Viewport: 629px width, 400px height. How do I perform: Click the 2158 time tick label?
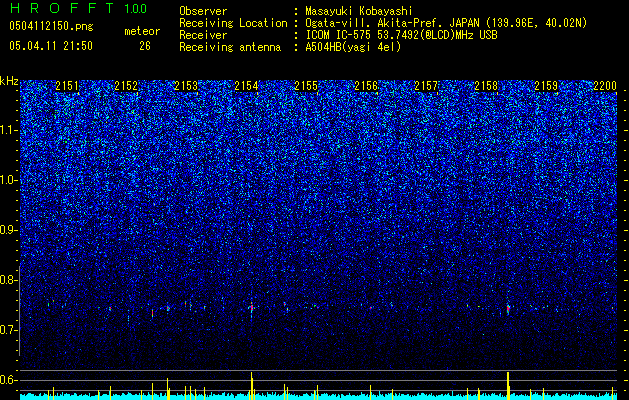tap(486, 86)
